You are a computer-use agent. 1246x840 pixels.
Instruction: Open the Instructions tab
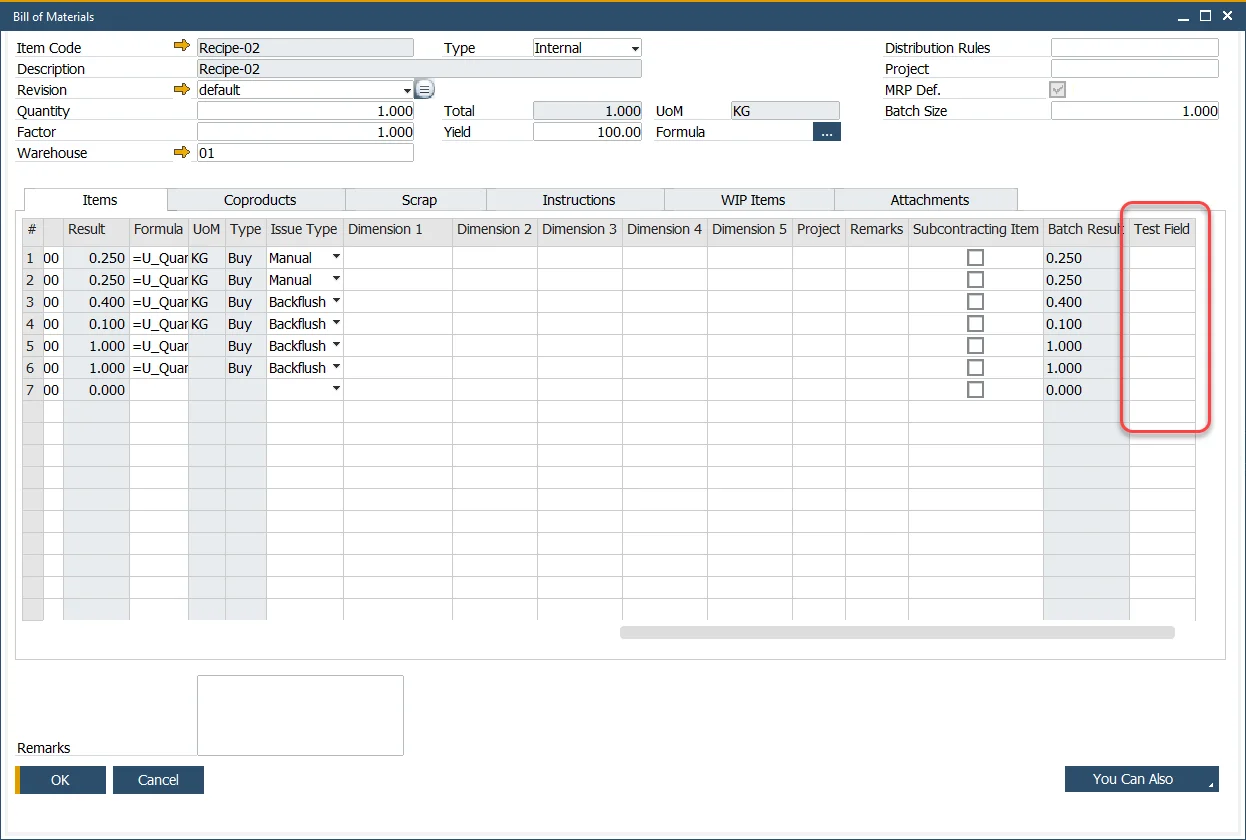[578, 200]
